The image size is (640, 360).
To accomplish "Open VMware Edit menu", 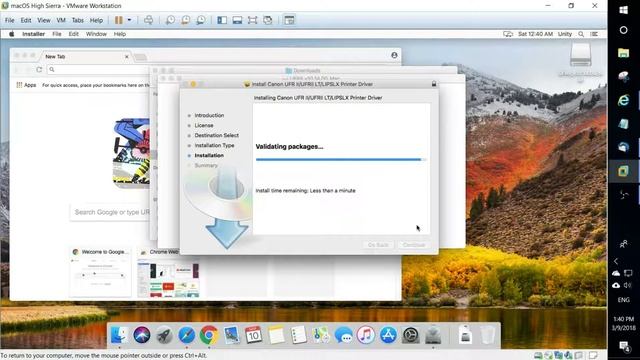I will (26, 20).
